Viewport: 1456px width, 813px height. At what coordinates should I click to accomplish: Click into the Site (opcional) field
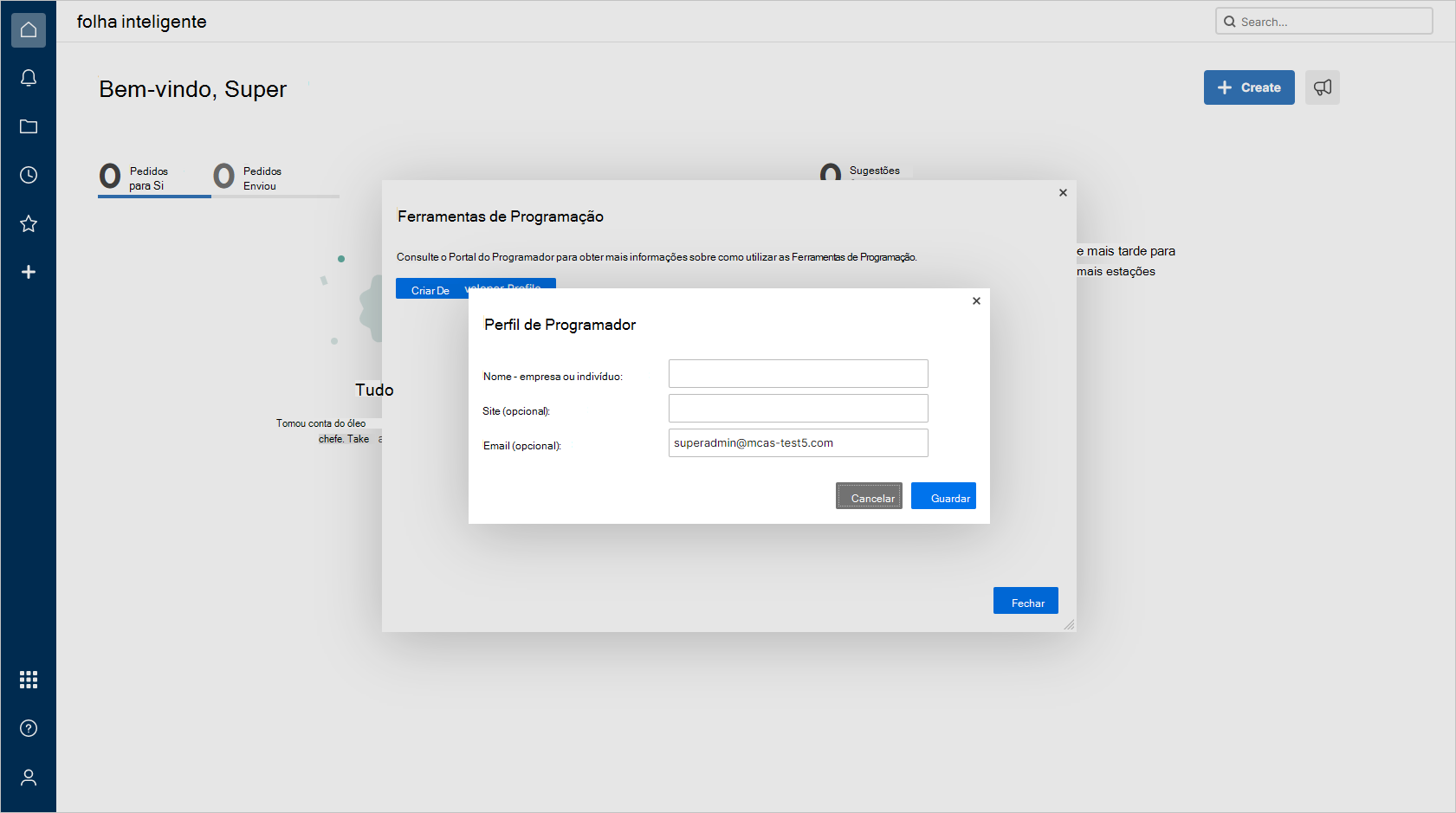(x=798, y=409)
